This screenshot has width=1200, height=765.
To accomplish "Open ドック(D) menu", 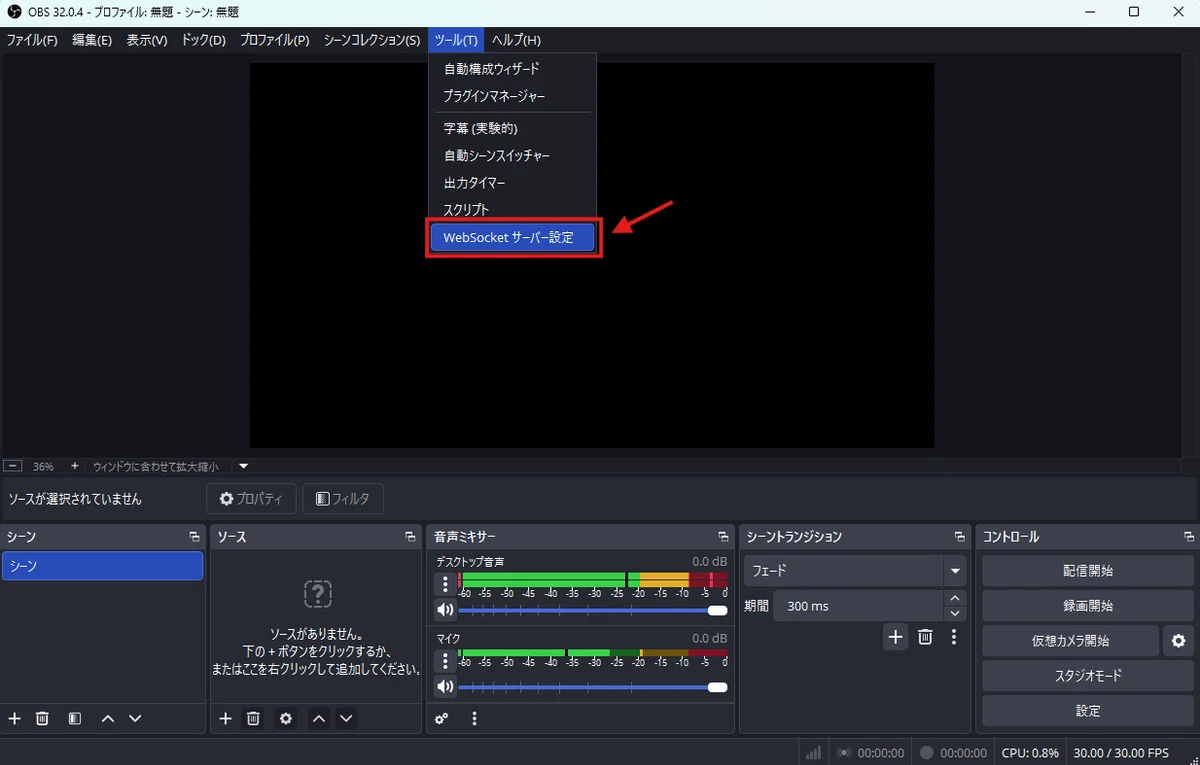I will click(x=204, y=40).
